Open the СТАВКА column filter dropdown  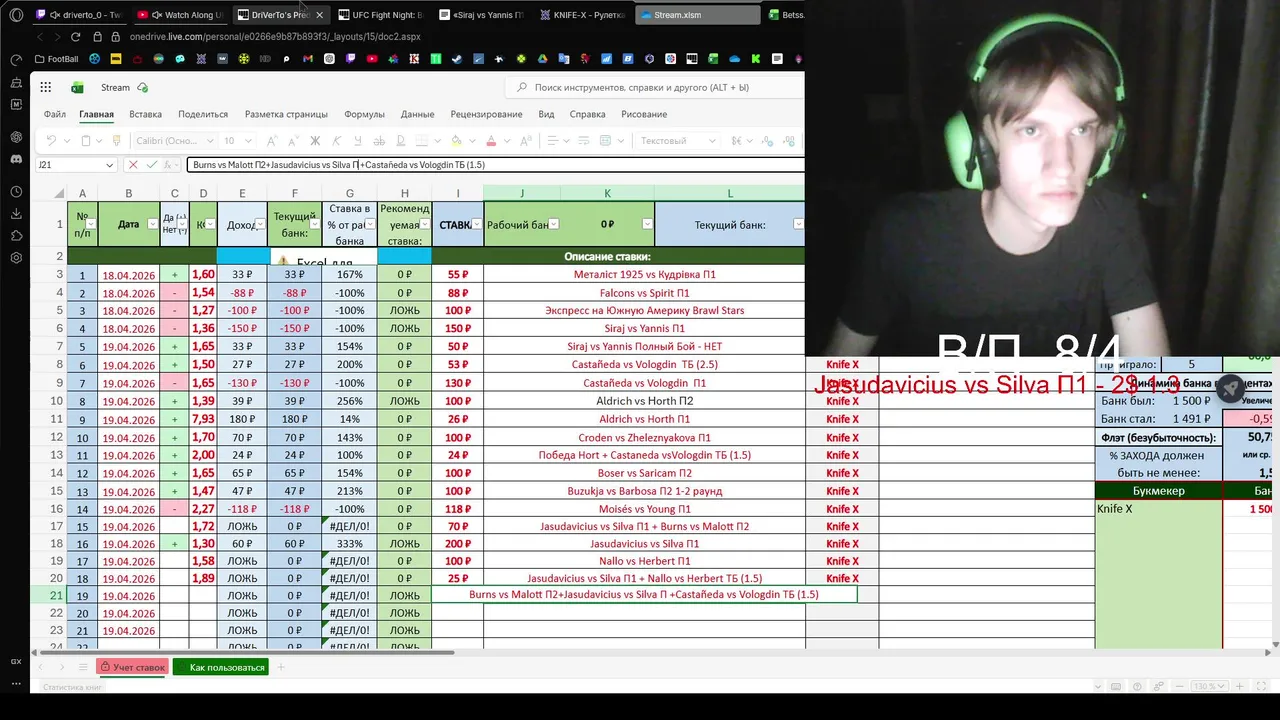click(476, 224)
